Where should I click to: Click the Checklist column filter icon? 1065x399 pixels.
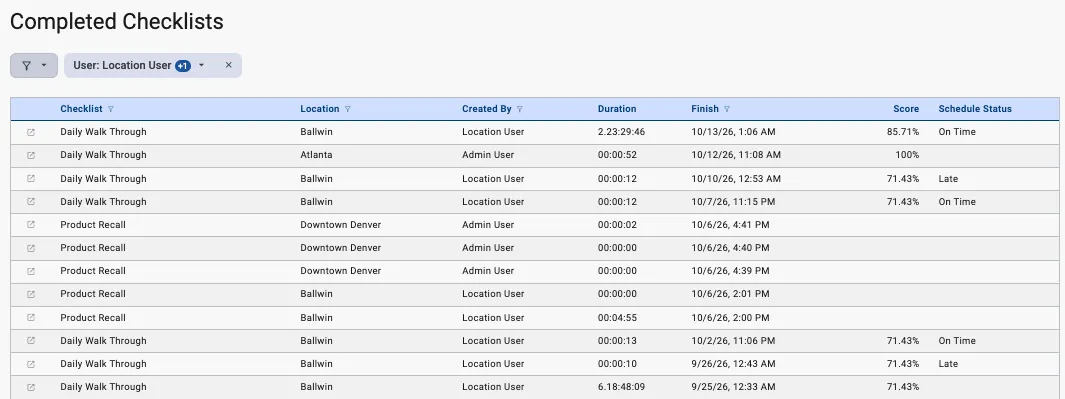(111, 109)
